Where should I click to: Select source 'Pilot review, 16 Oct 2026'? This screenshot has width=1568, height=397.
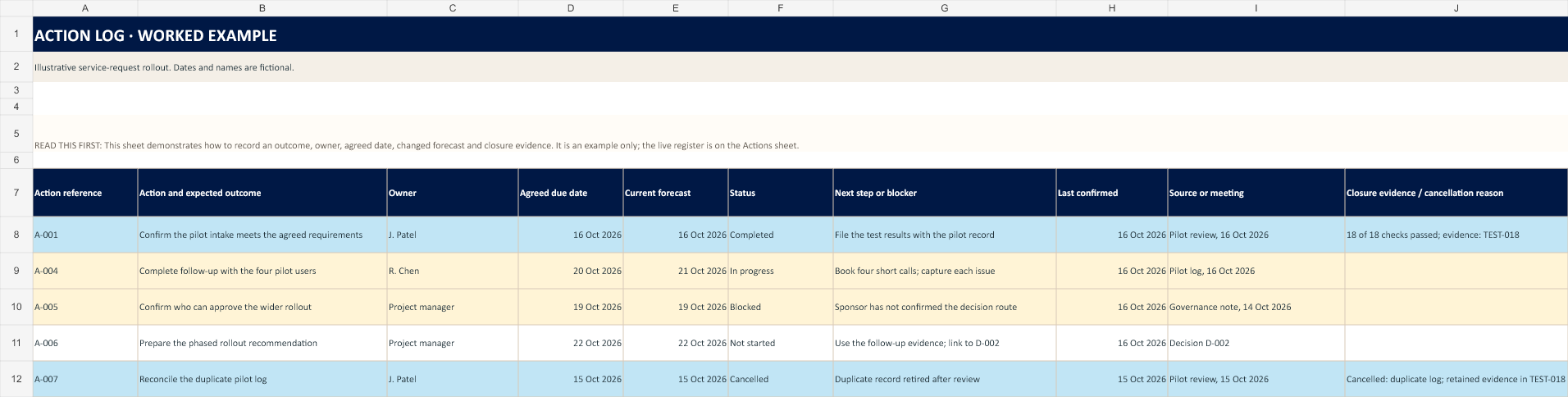(x=1256, y=235)
